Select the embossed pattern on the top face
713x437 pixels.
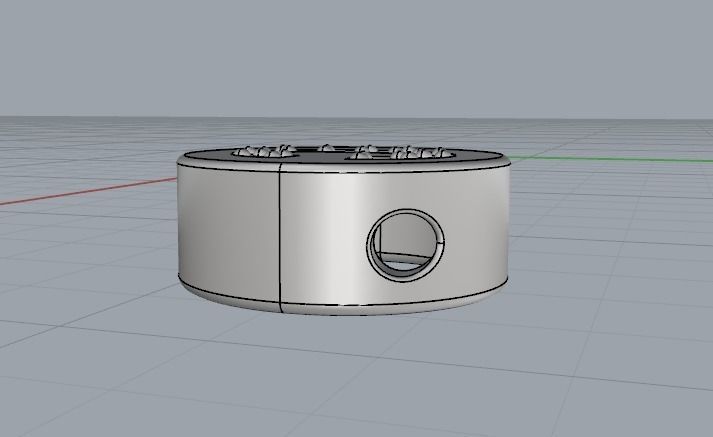[343, 152]
